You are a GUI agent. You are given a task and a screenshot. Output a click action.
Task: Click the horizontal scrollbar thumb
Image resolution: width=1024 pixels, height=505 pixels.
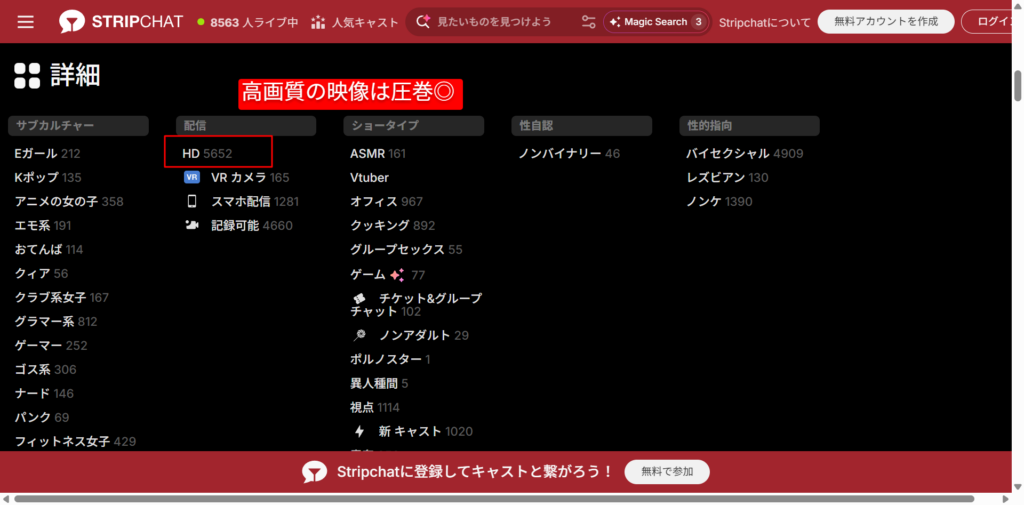point(494,499)
